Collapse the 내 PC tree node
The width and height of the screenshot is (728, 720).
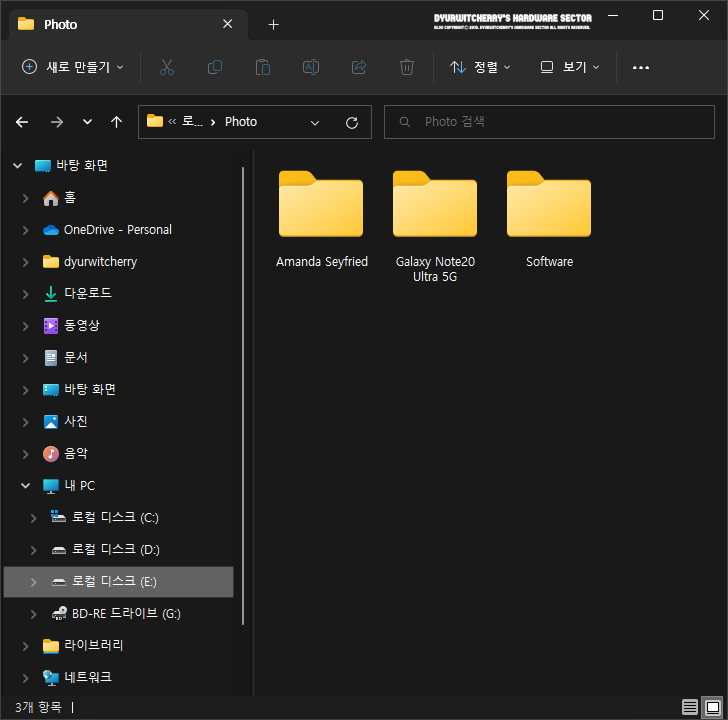[26, 486]
